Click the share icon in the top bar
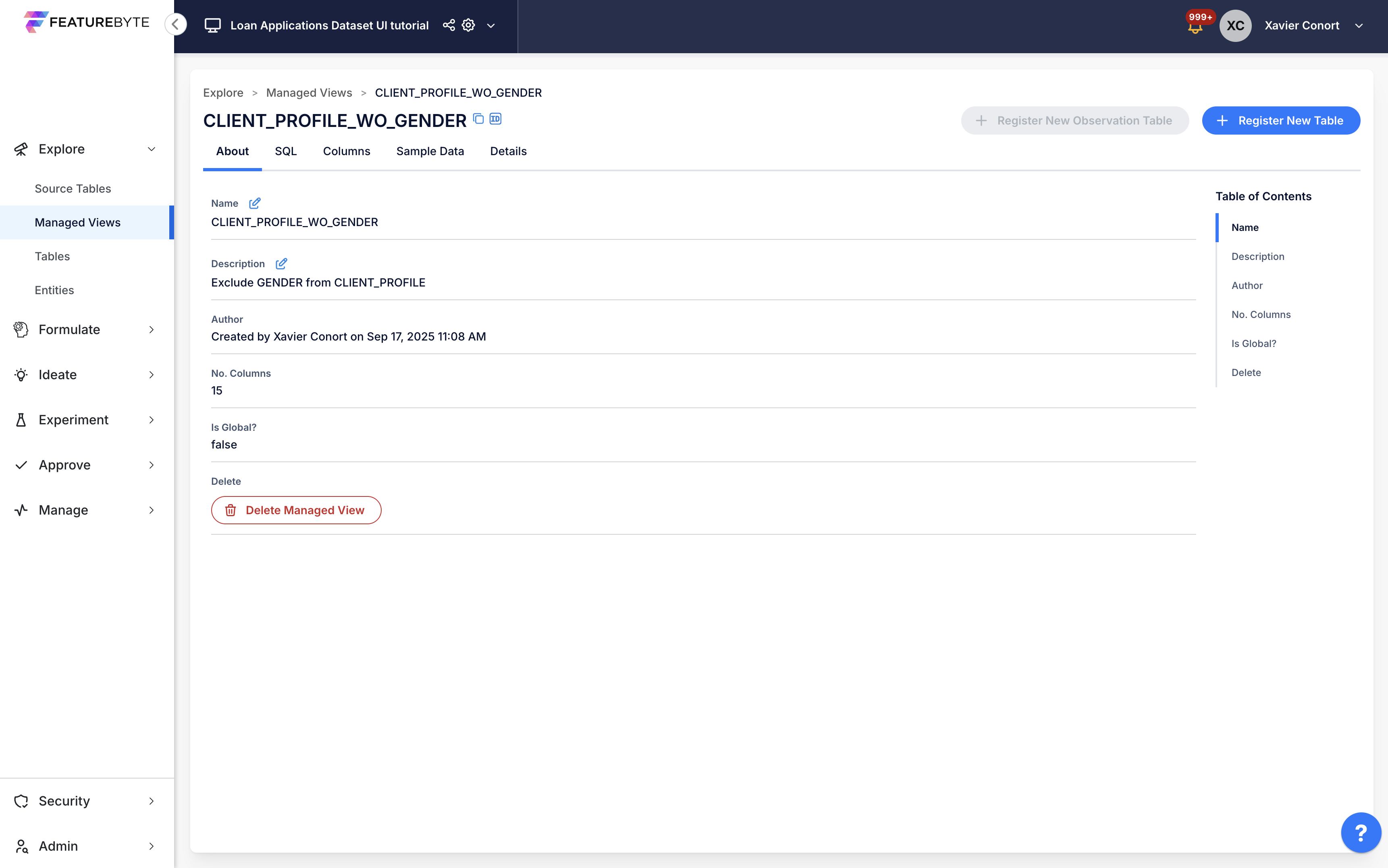This screenshot has height=868, width=1388. coord(449,25)
